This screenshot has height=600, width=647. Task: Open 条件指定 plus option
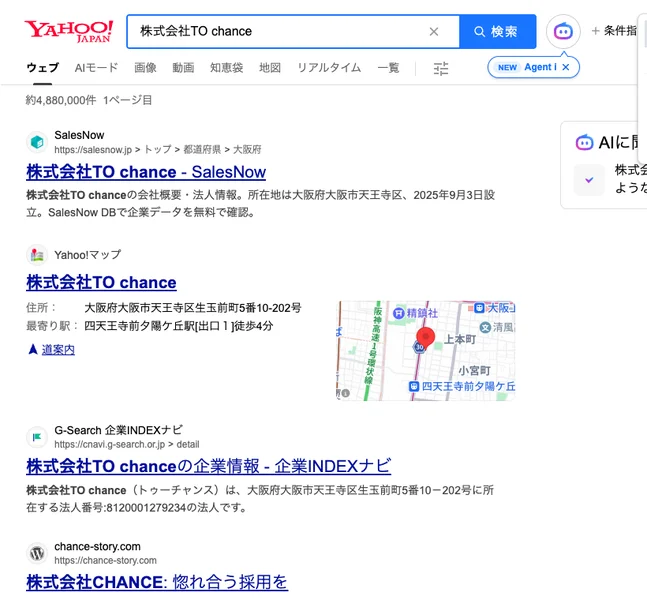(x=615, y=31)
